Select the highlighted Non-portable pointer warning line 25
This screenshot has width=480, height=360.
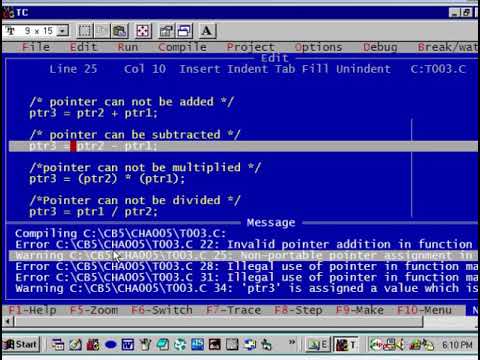[244, 255]
